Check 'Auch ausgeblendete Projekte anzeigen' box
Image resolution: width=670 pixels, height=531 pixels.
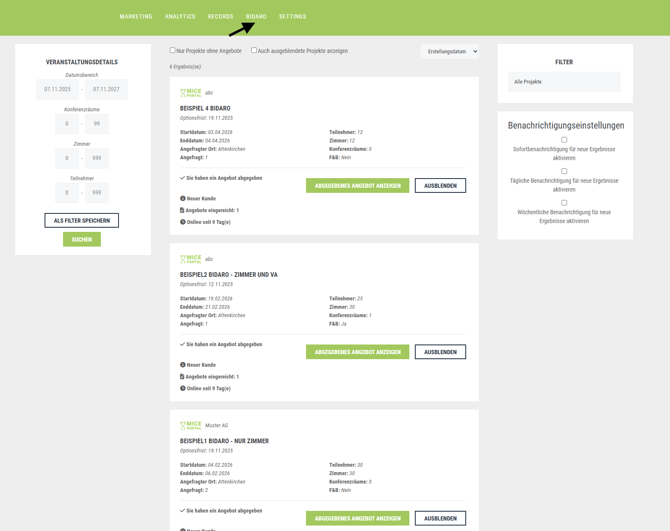coord(254,50)
